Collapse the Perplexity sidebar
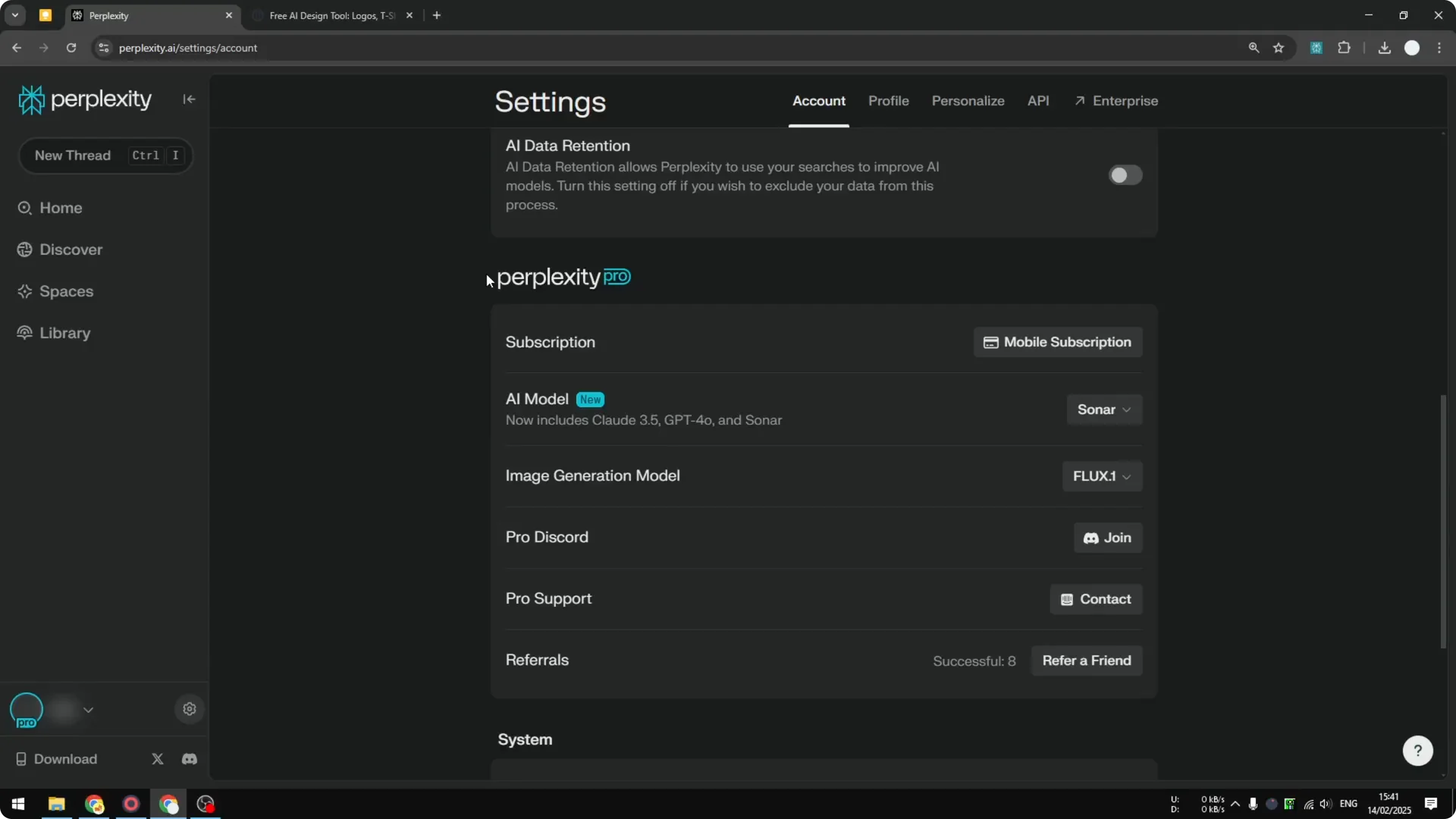 click(x=189, y=99)
